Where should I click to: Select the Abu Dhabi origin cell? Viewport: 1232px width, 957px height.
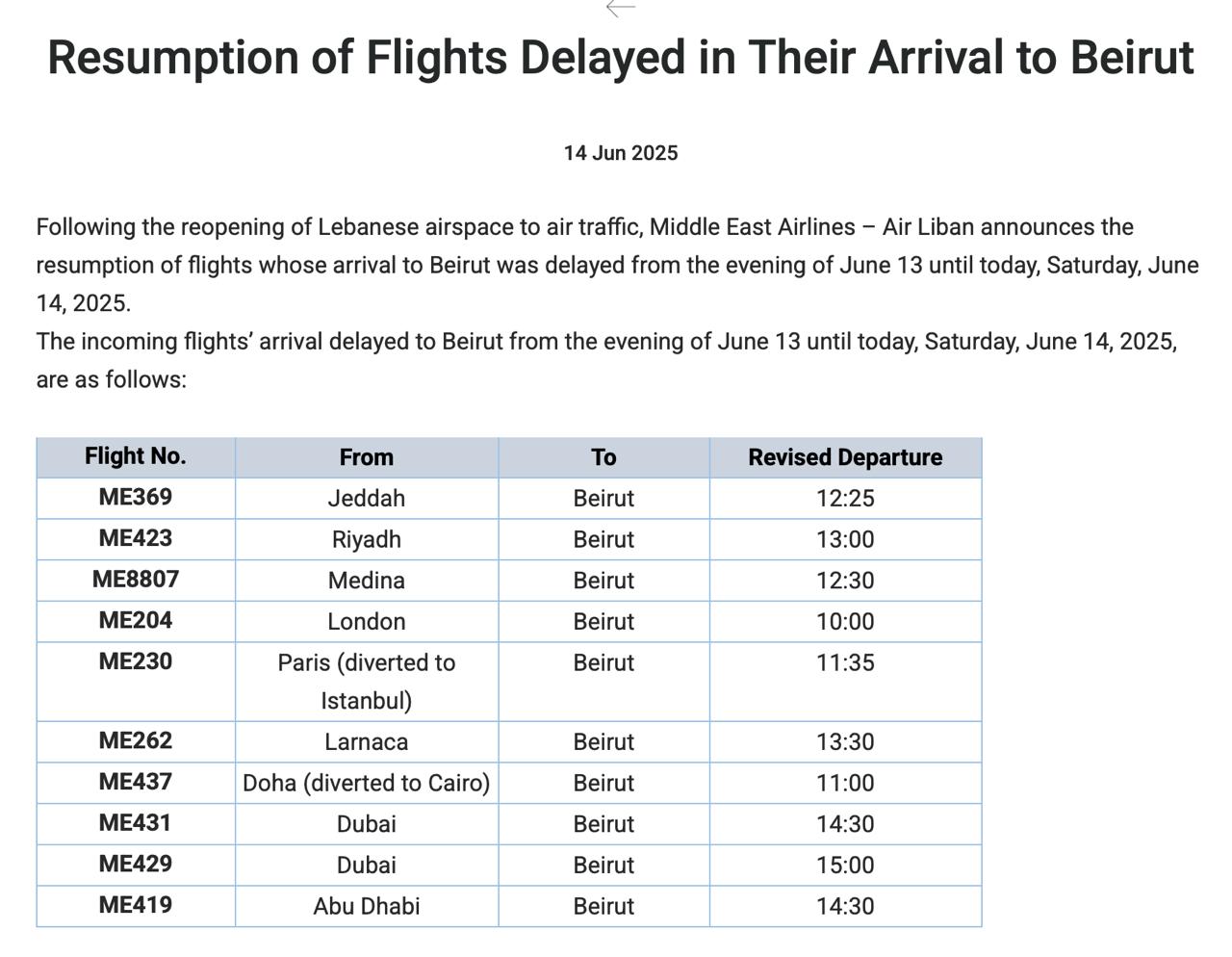tap(367, 906)
